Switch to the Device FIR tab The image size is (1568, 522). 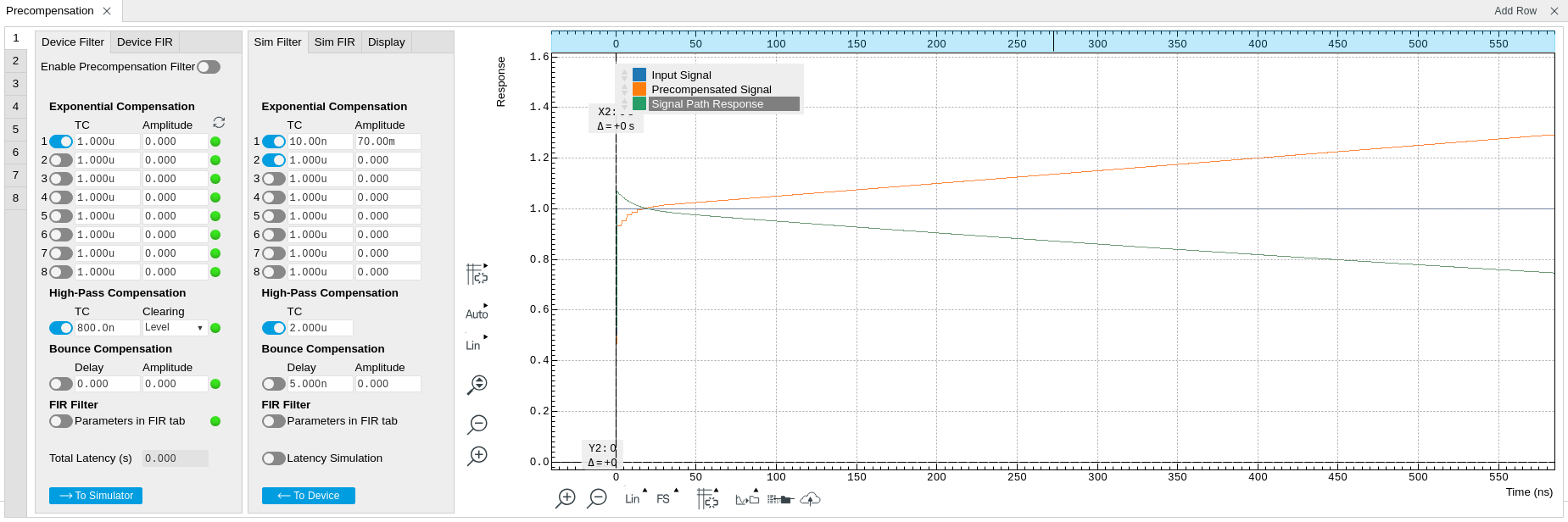(144, 42)
